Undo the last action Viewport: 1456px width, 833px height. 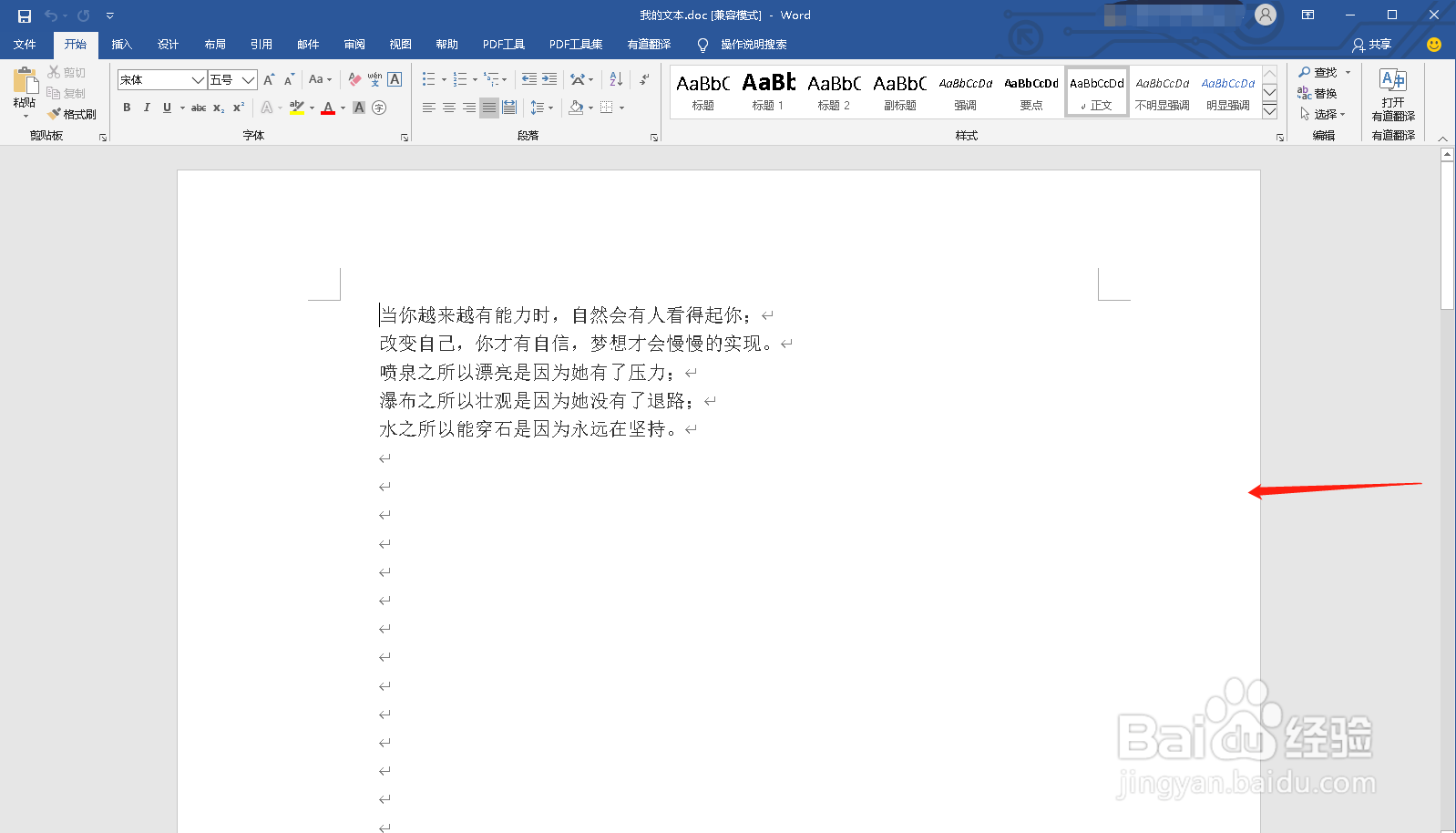tap(52, 15)
